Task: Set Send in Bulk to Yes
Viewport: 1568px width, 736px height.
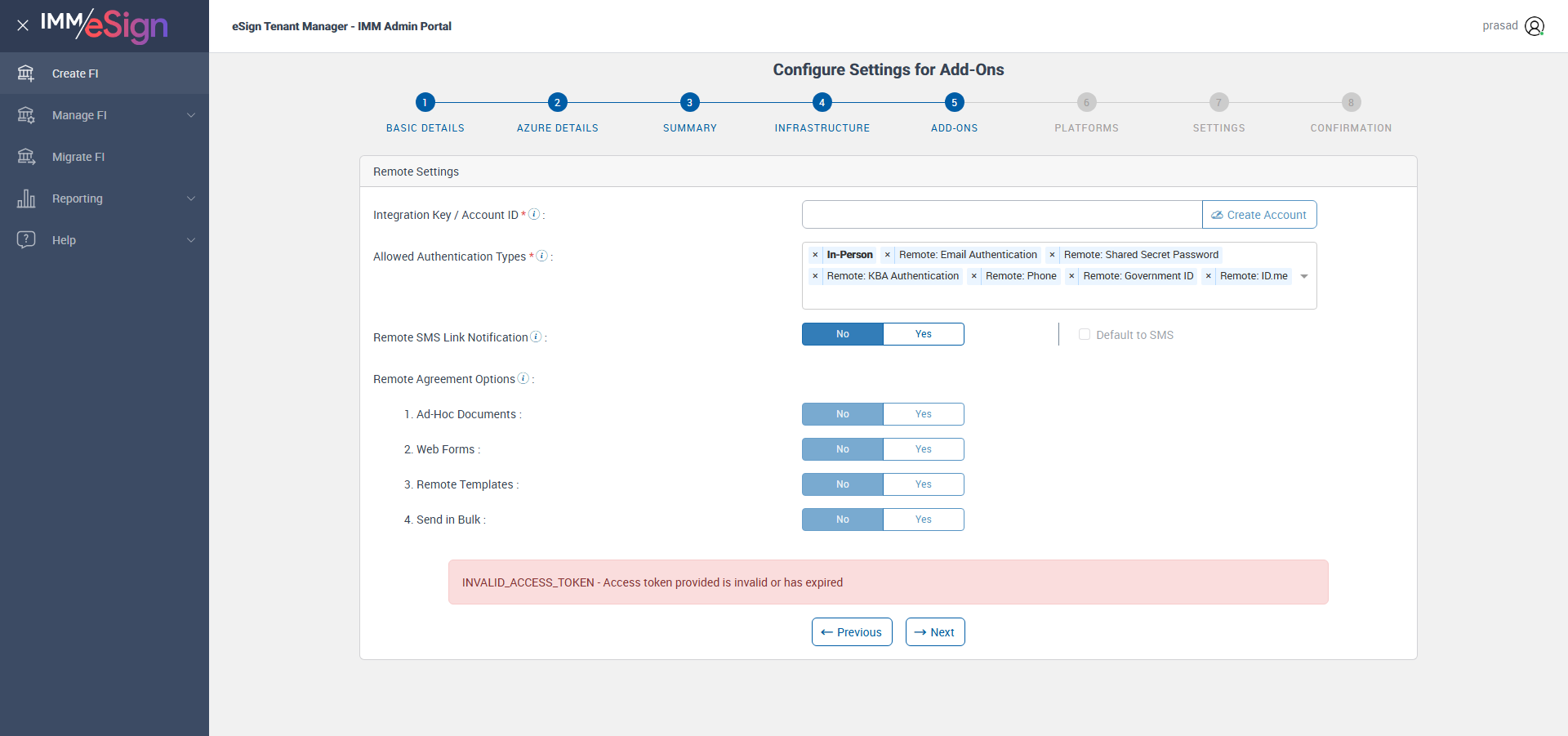Action: (x=924, y=520)
